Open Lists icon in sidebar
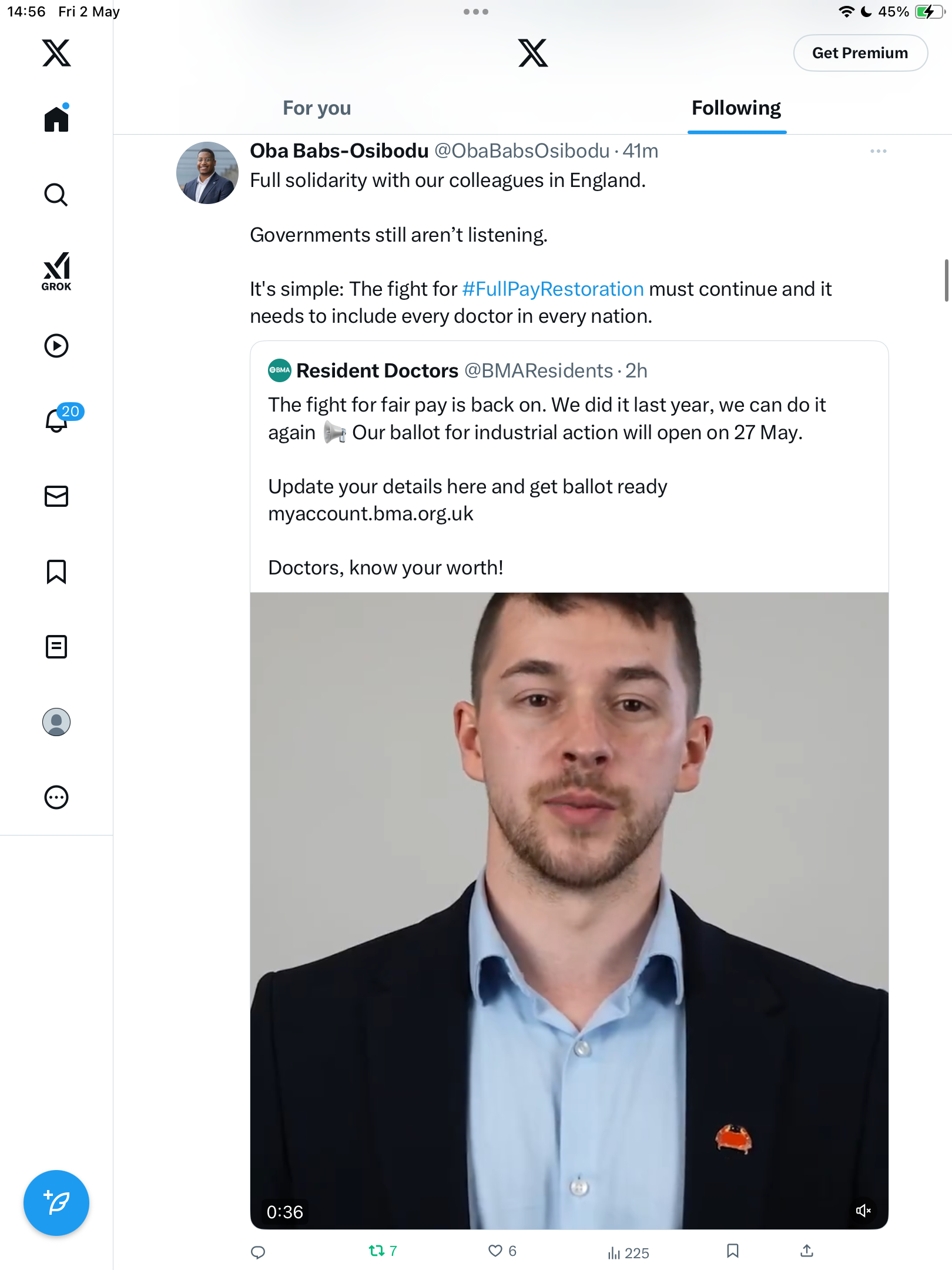This screenshot has width=952, height=1270. click(x=56, y=647)
